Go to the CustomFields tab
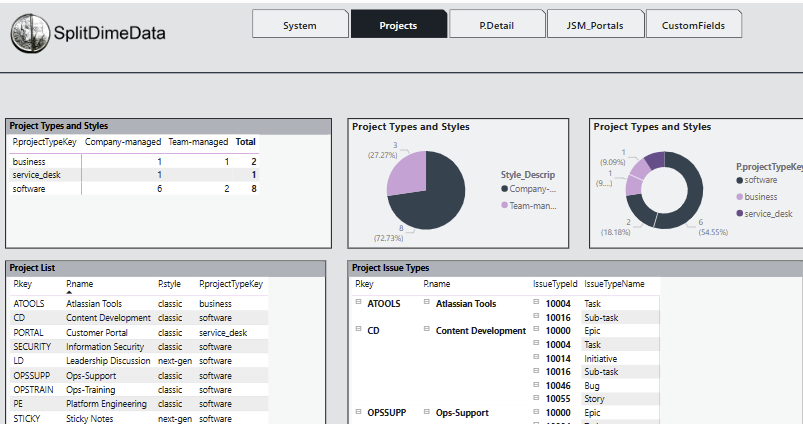Screen dimensions: 803x424 [x=693, y=26]
